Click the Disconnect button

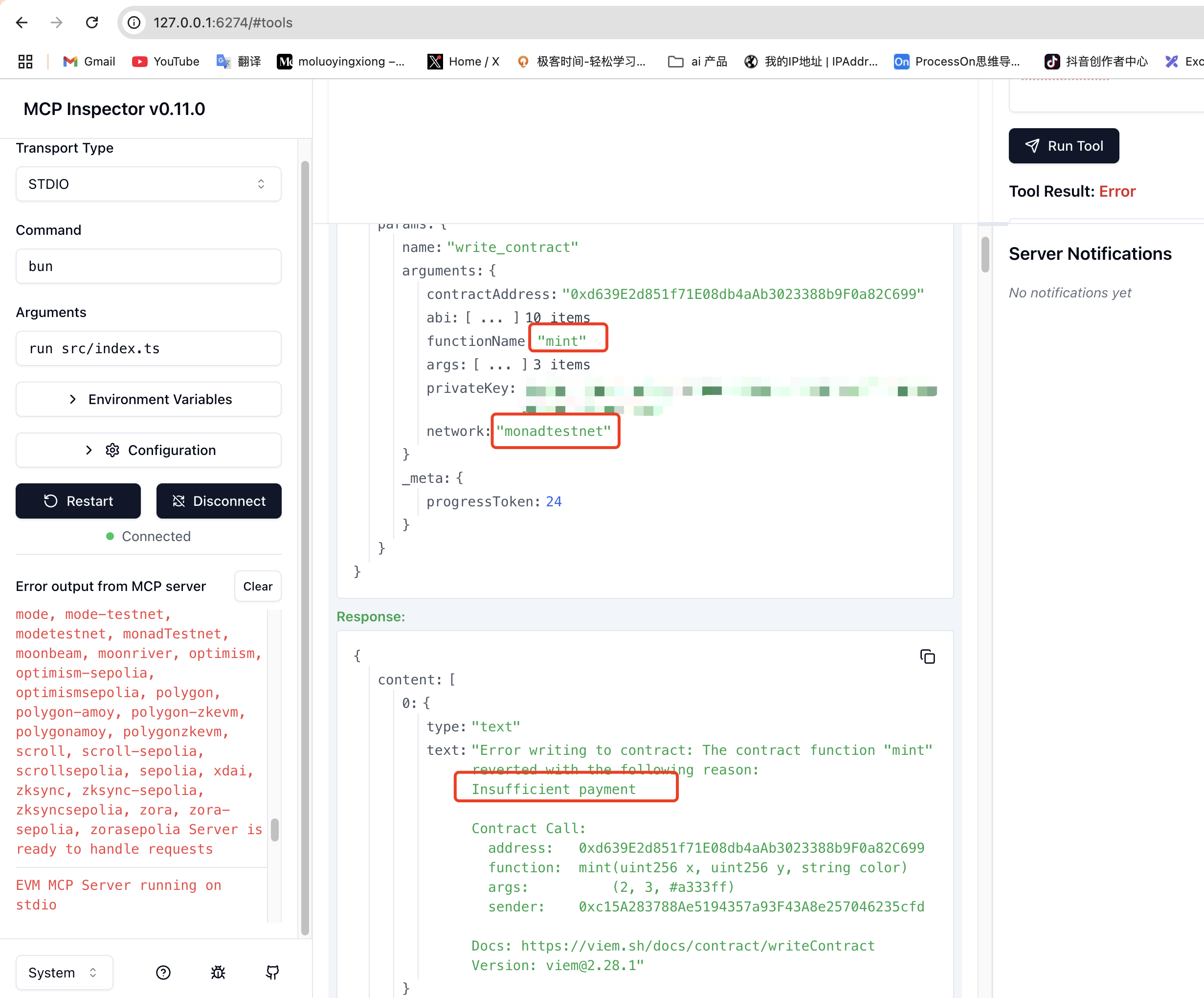click(x=219, y=501)
